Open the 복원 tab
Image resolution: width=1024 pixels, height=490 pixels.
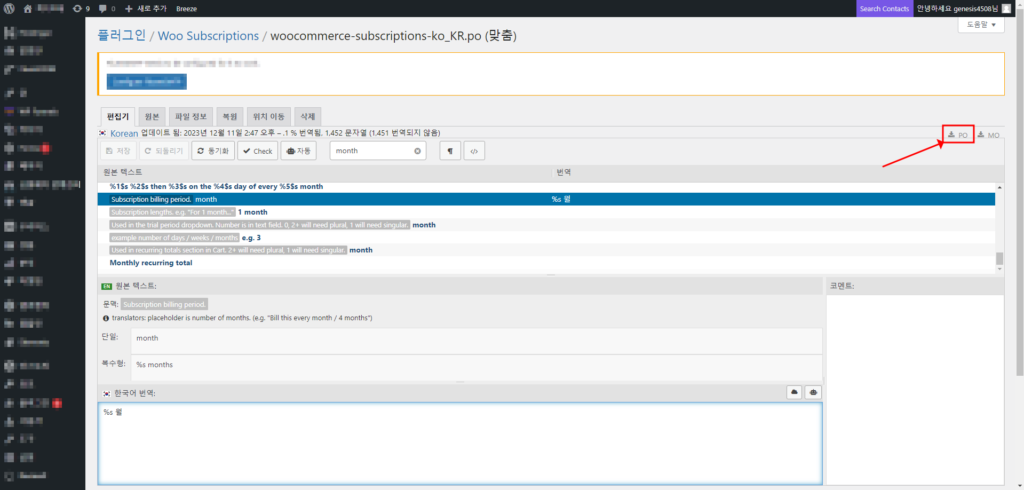click(x=229, y=116)
